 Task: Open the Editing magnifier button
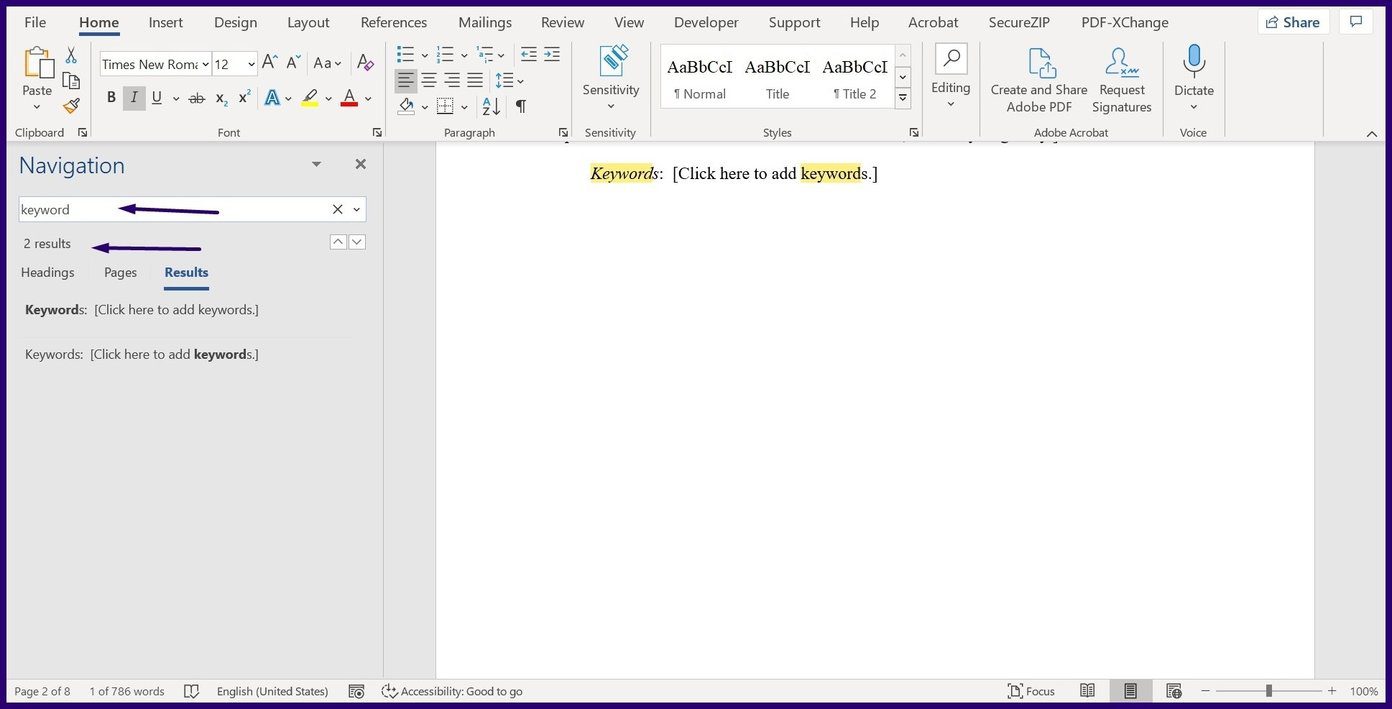[x=951, y=76]
